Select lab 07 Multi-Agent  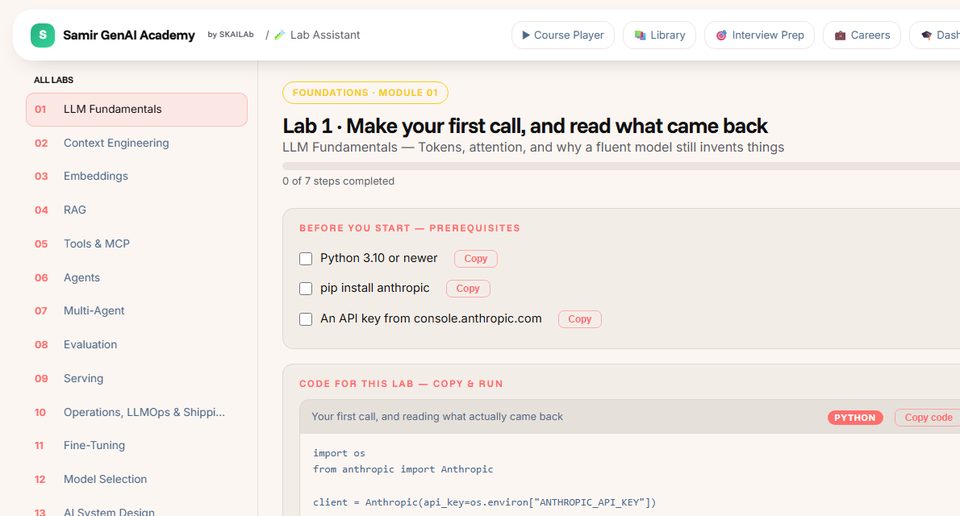(x=137, y=311)
